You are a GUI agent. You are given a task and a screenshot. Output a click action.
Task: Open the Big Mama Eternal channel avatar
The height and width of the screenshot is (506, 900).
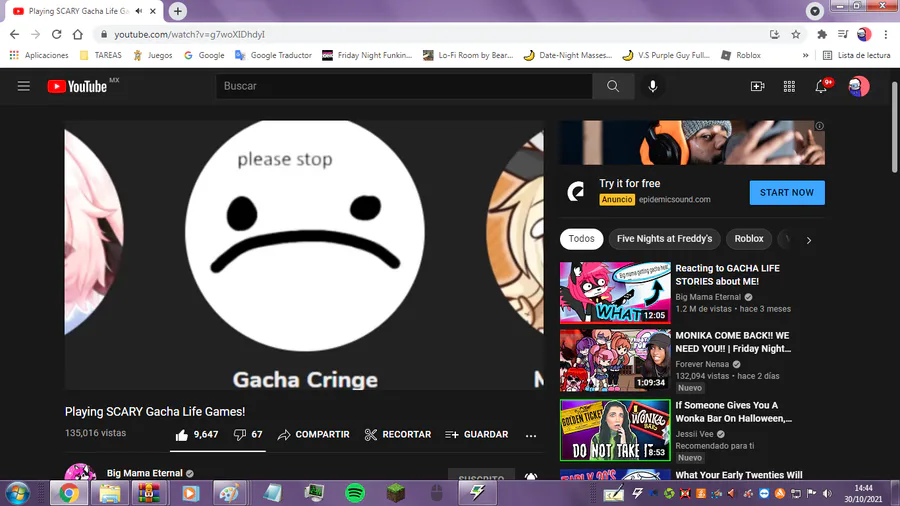tap(80, 472)
